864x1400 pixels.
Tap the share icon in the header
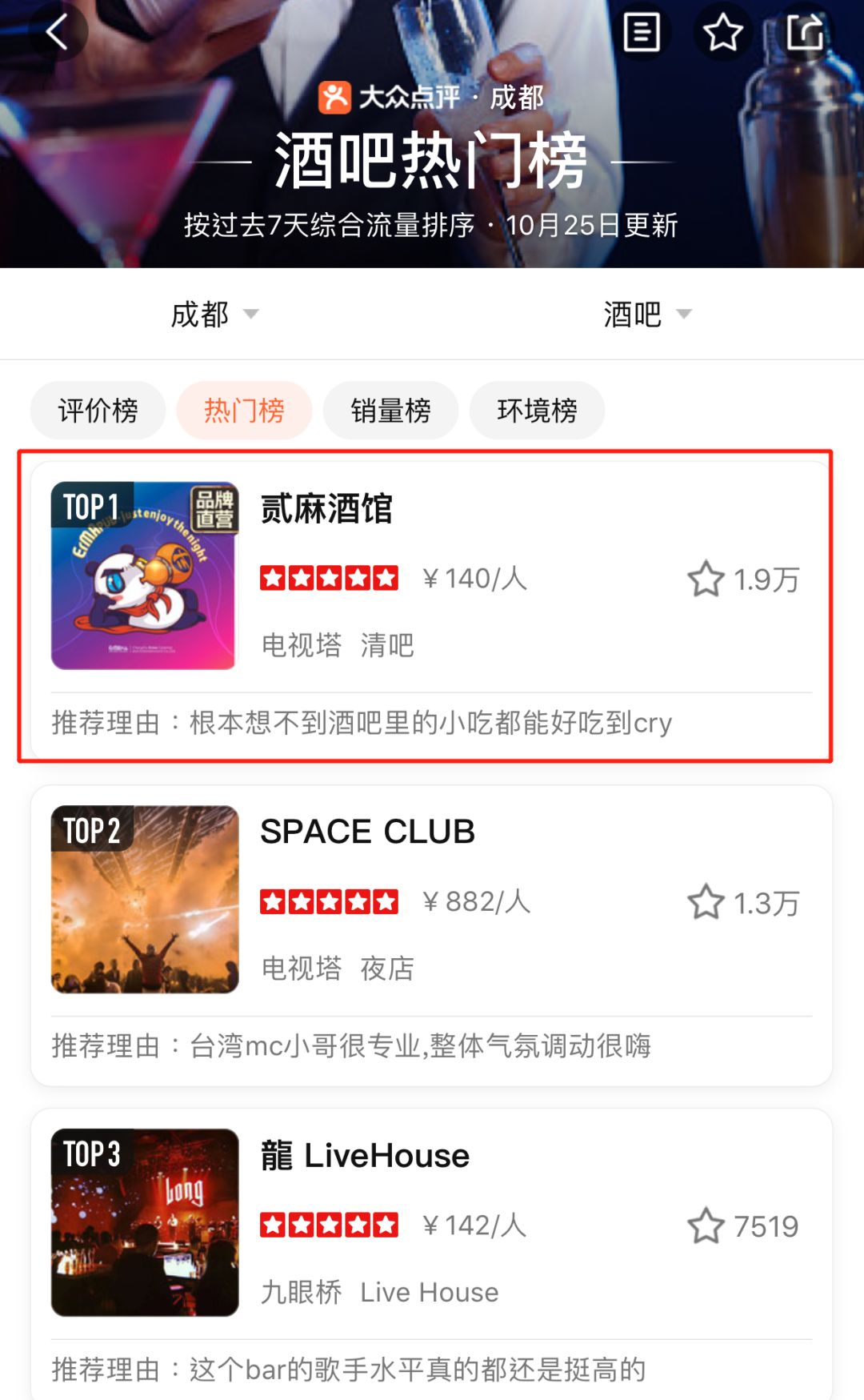tap(804, 32)
